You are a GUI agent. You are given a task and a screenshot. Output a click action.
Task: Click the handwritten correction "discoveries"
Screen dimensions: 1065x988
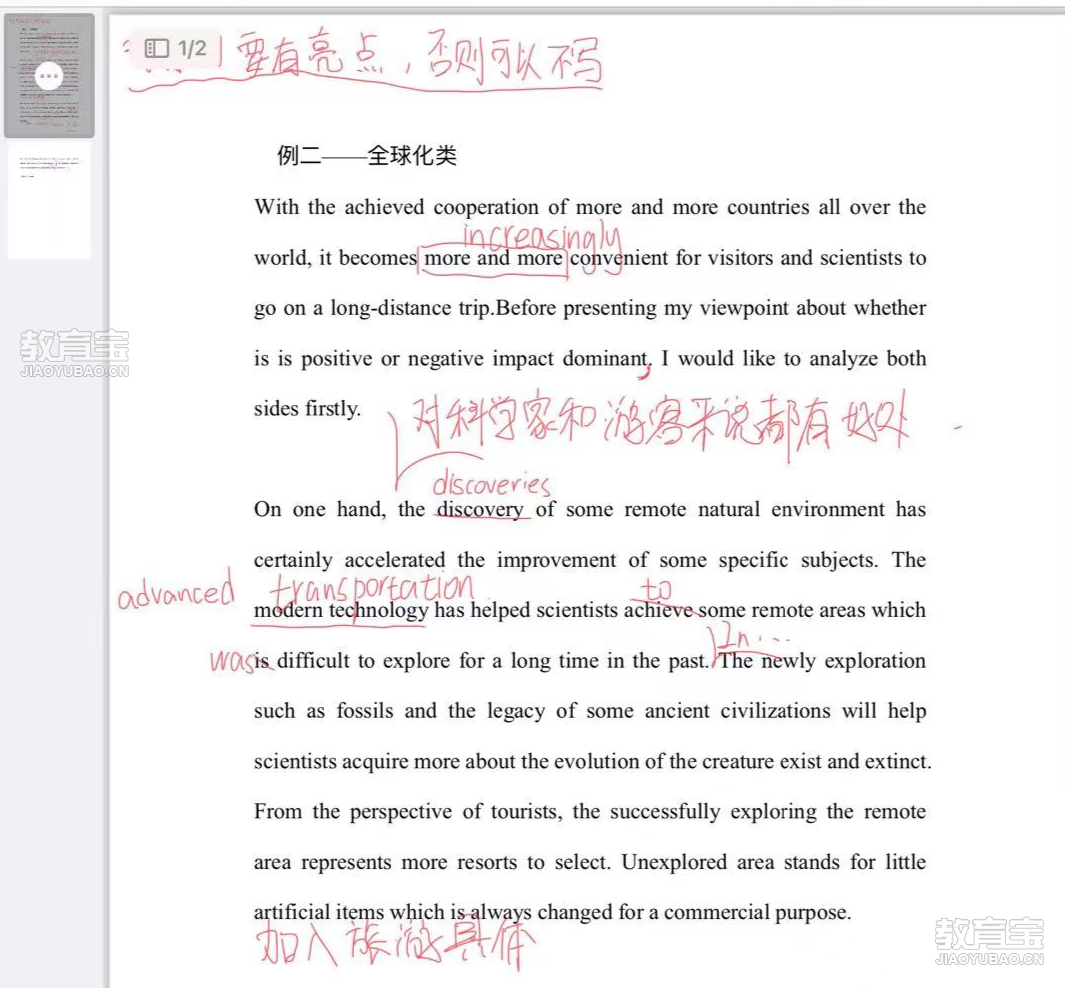tap(491, 483)
